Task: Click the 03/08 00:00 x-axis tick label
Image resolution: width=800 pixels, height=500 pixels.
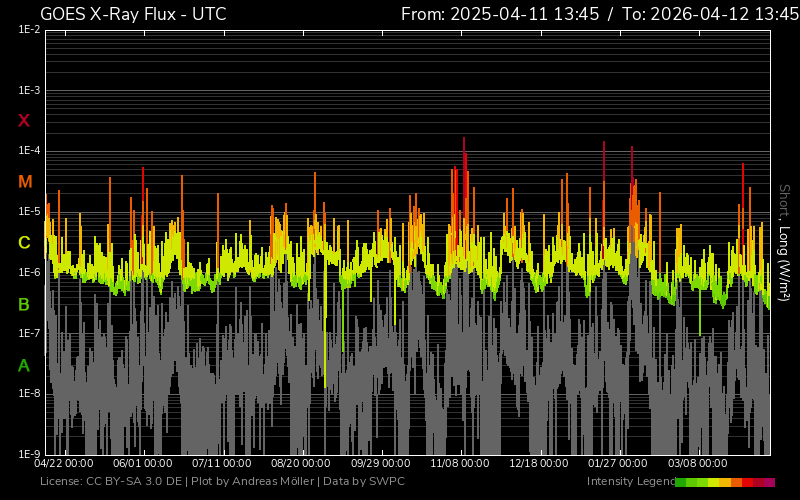Action: 697,464
